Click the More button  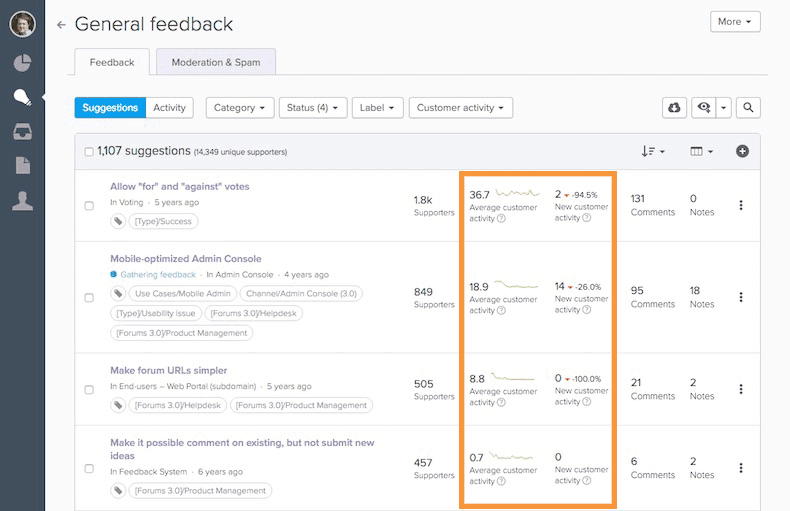[735, 21]
